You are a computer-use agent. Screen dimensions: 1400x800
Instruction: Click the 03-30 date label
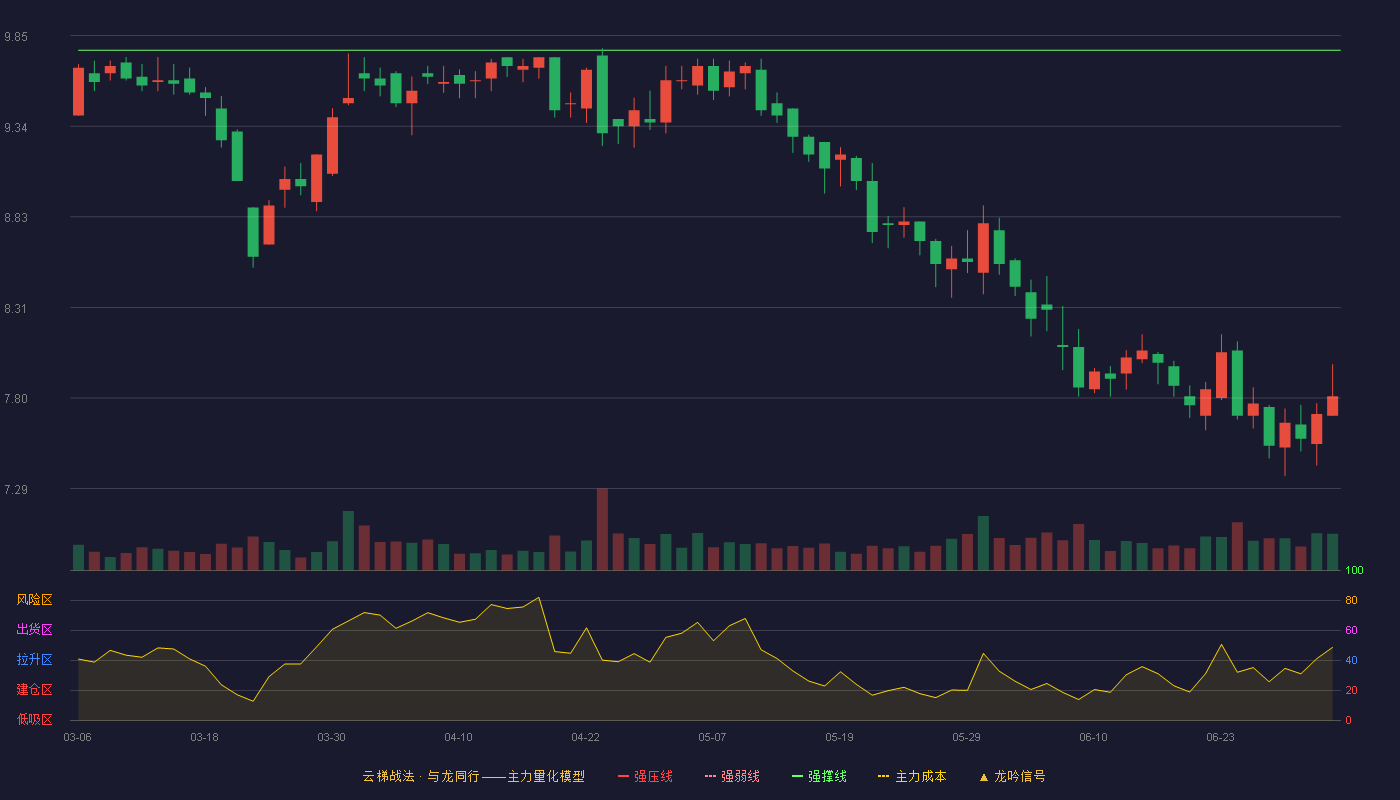pyautogui.click(x=331, y=737)
